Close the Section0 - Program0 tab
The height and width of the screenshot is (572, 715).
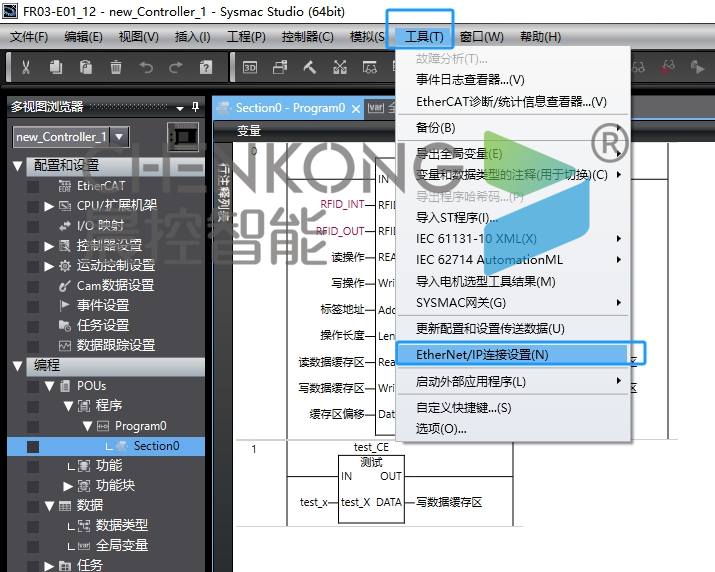355,108
